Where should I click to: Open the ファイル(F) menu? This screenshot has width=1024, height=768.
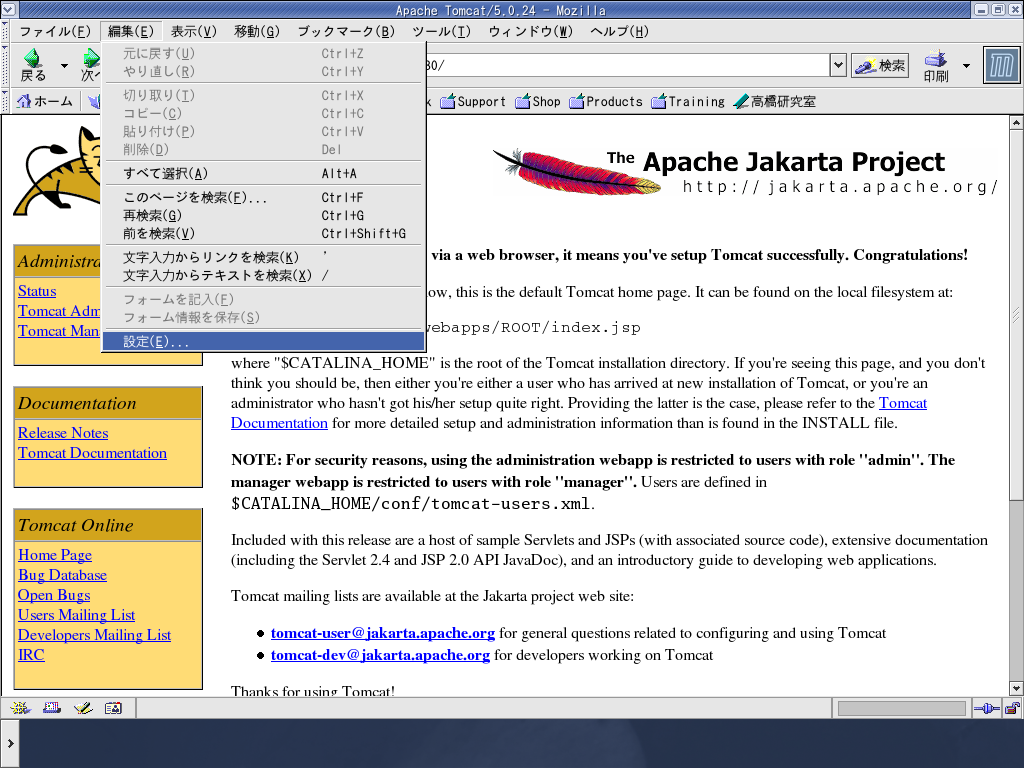(55, 31)
